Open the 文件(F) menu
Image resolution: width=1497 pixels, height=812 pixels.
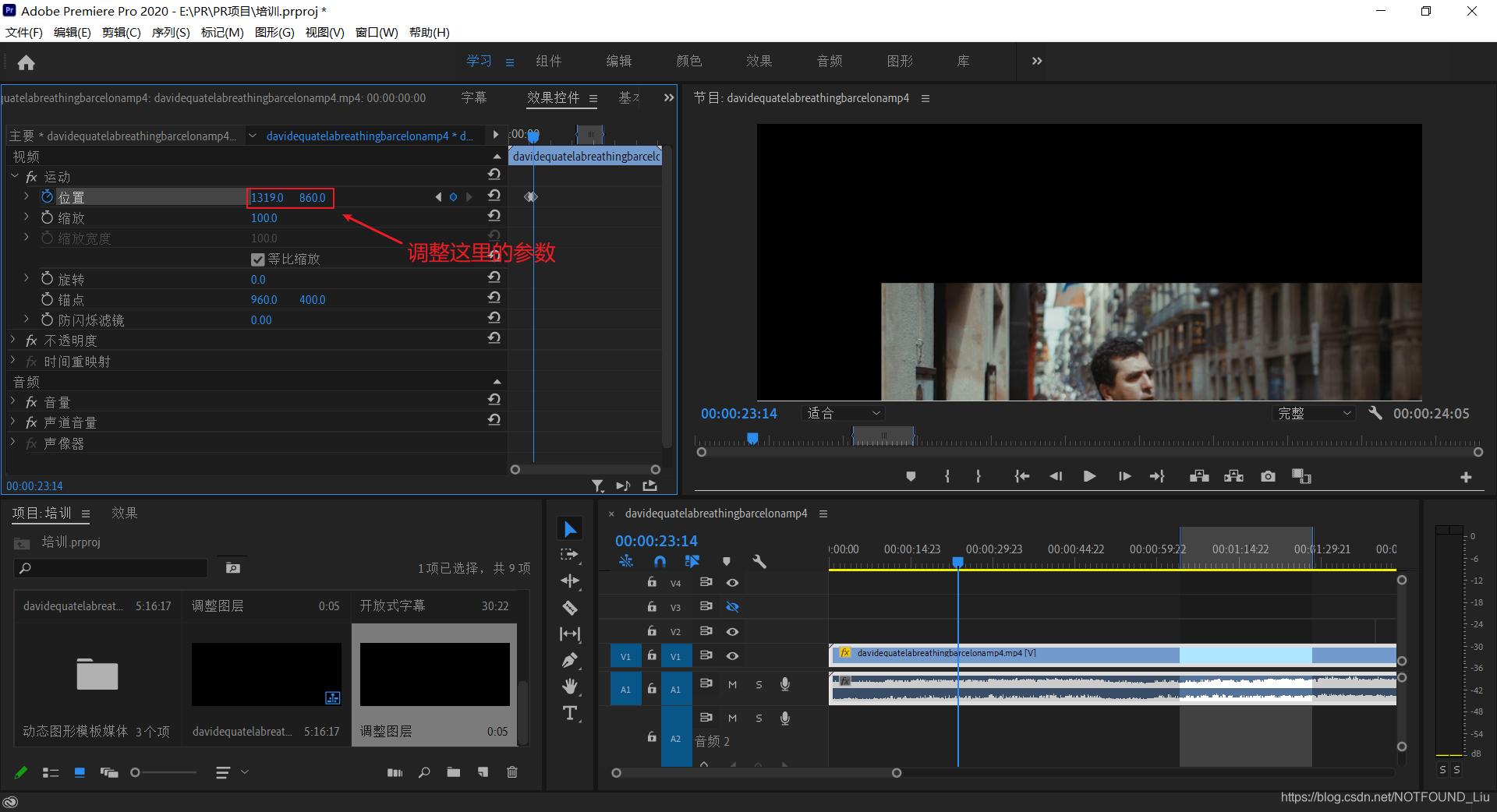[x=24, y=32]
